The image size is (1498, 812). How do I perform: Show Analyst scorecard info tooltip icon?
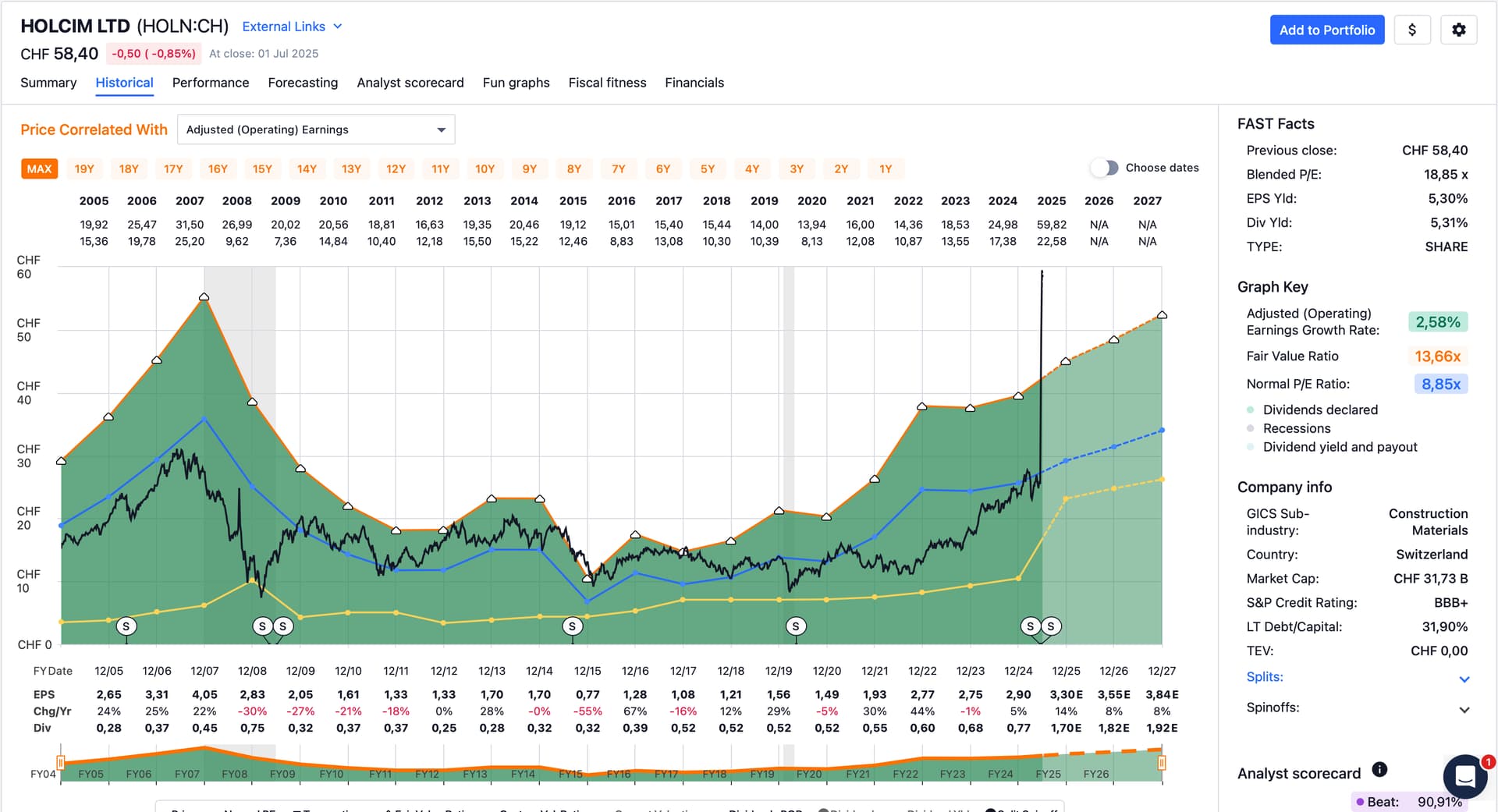click(x=1379, y=770)
